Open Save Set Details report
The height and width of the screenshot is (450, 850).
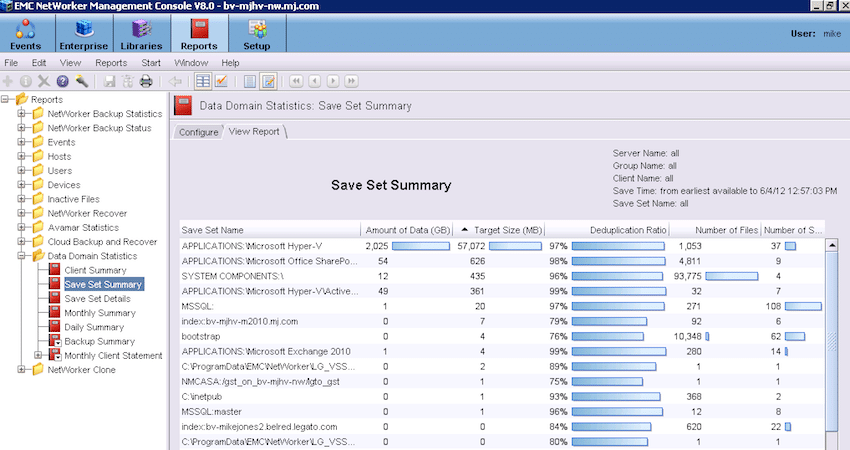point(97,299)
